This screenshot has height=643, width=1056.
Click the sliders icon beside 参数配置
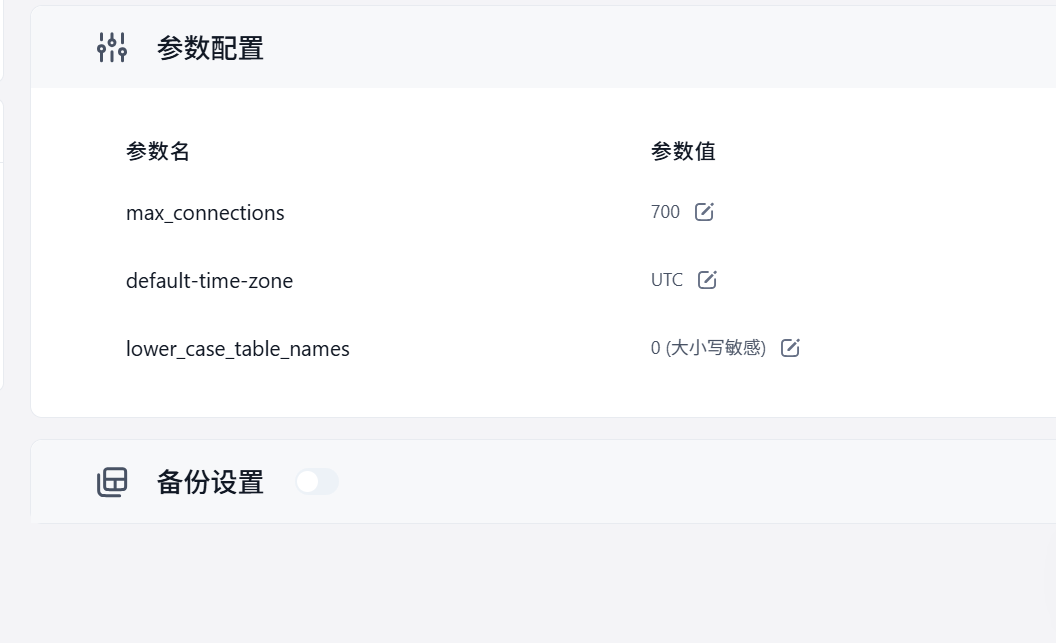click(111, 47)
